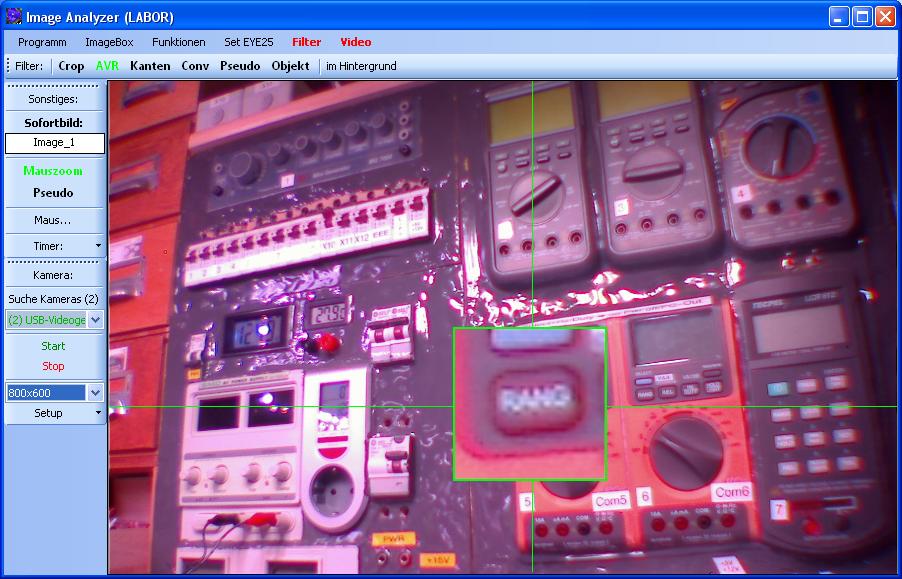Open the Funktionen menu
The height and width of the screenshot is (579, 902).
click(178, 42)
